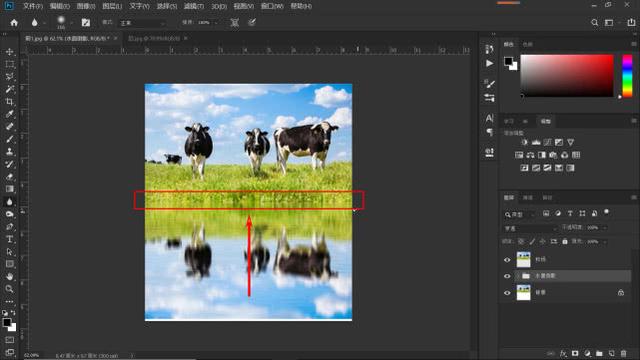
Task: Open the blur tool mode dropdown
Action: pos(142,23)
